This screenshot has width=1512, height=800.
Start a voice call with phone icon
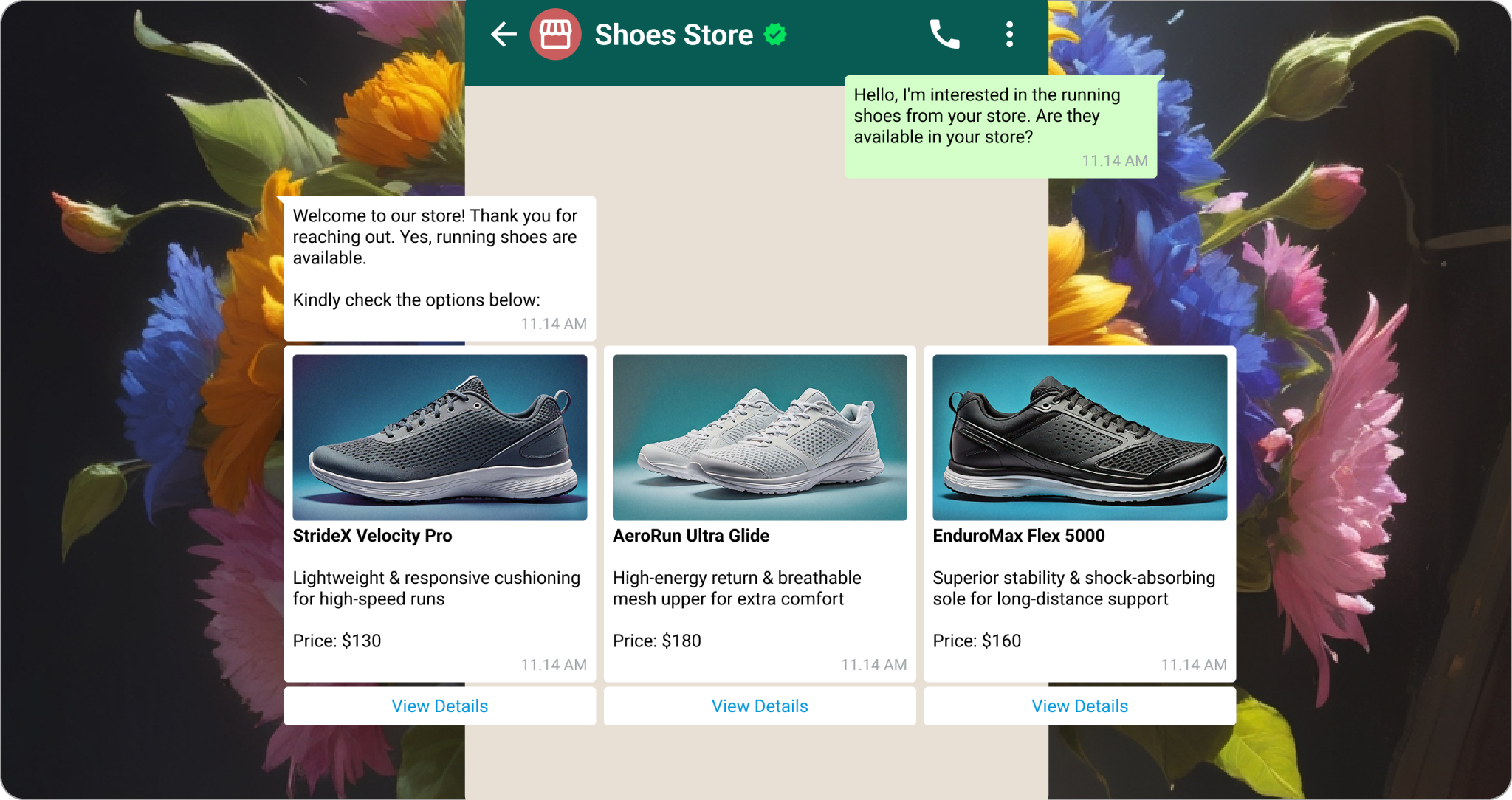click(x=944, y=35)
